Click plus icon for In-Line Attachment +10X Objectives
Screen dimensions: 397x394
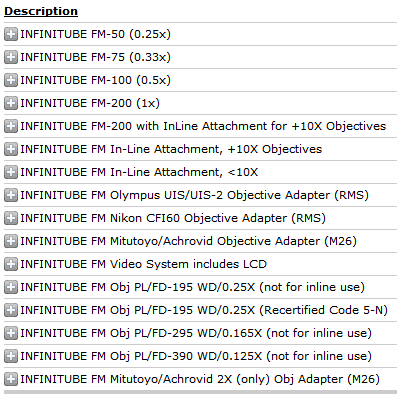11,149
